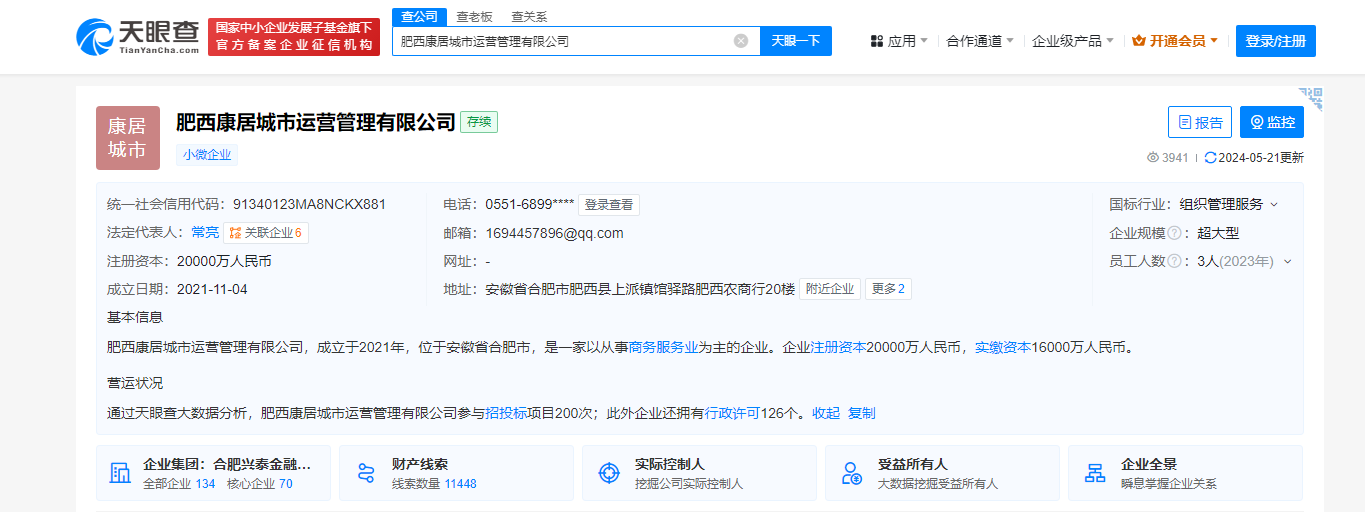Click the 天眼一下 search button
Screen dimensions: 1365x512
796,41
